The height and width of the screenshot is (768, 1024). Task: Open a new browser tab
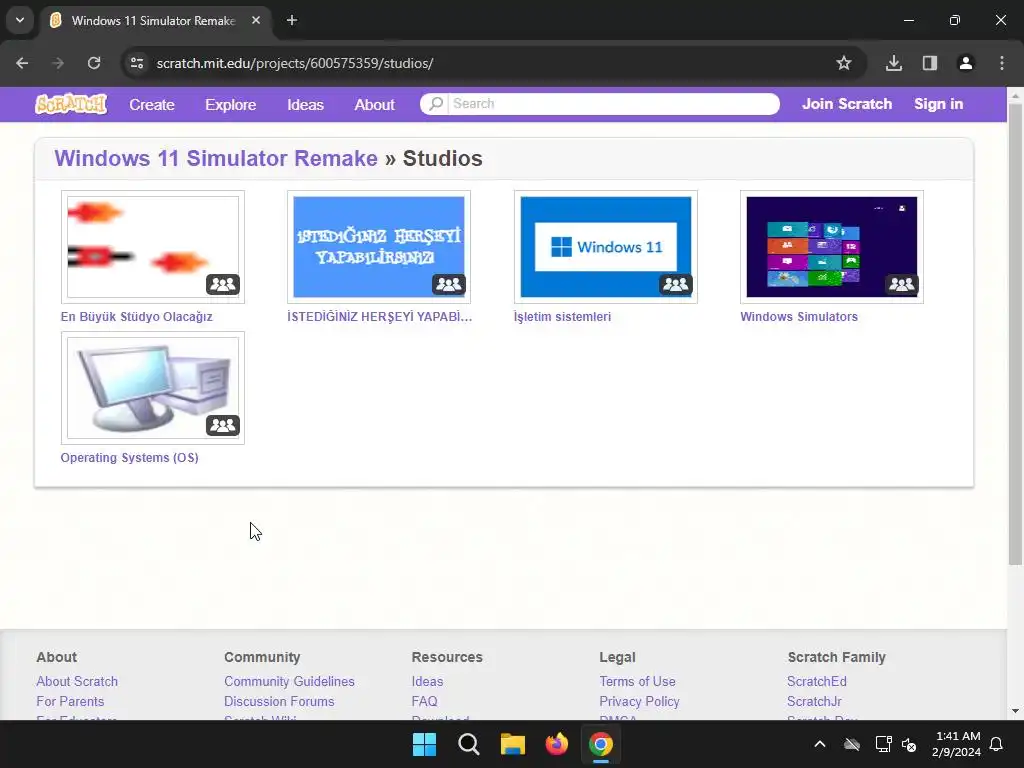(292, 20)
